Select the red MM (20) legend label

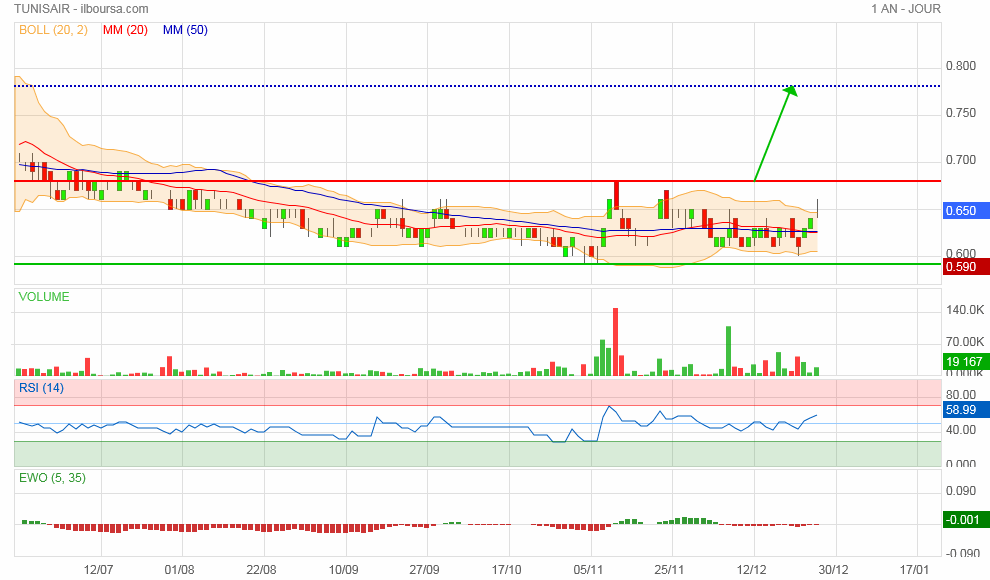click(x=125, y=30)
